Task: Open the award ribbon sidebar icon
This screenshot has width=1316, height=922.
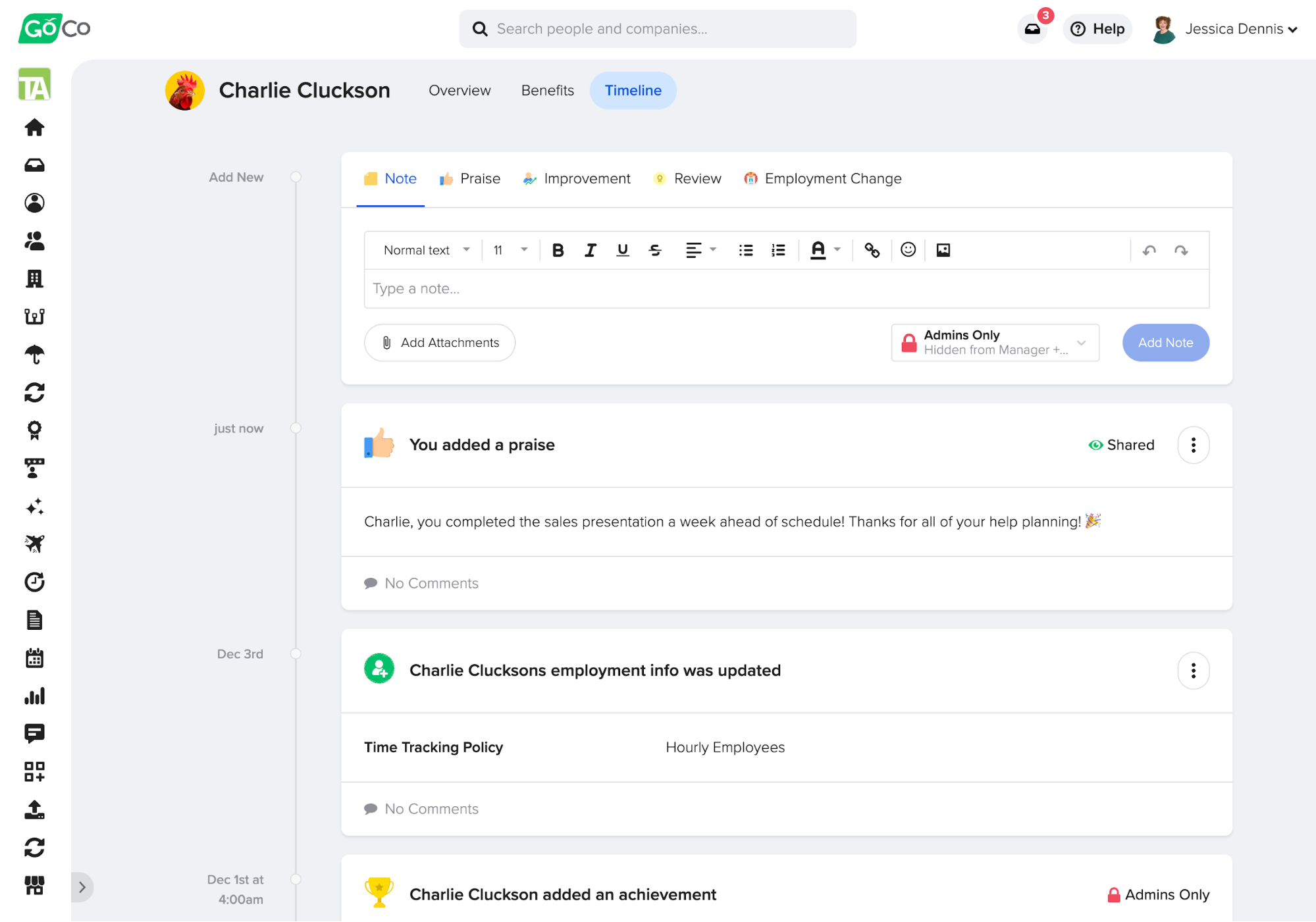Action: point(34,430)
